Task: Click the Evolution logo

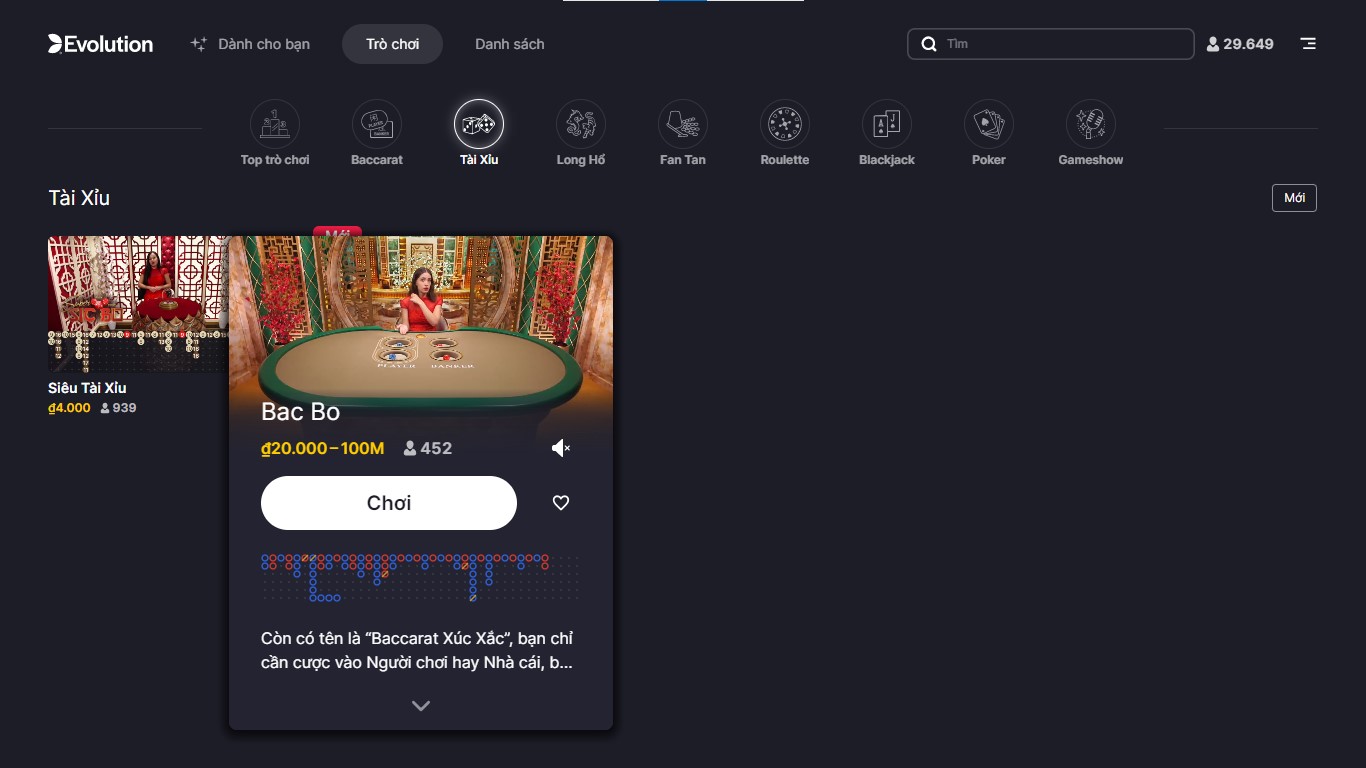Action: click(x=101, y=44)
